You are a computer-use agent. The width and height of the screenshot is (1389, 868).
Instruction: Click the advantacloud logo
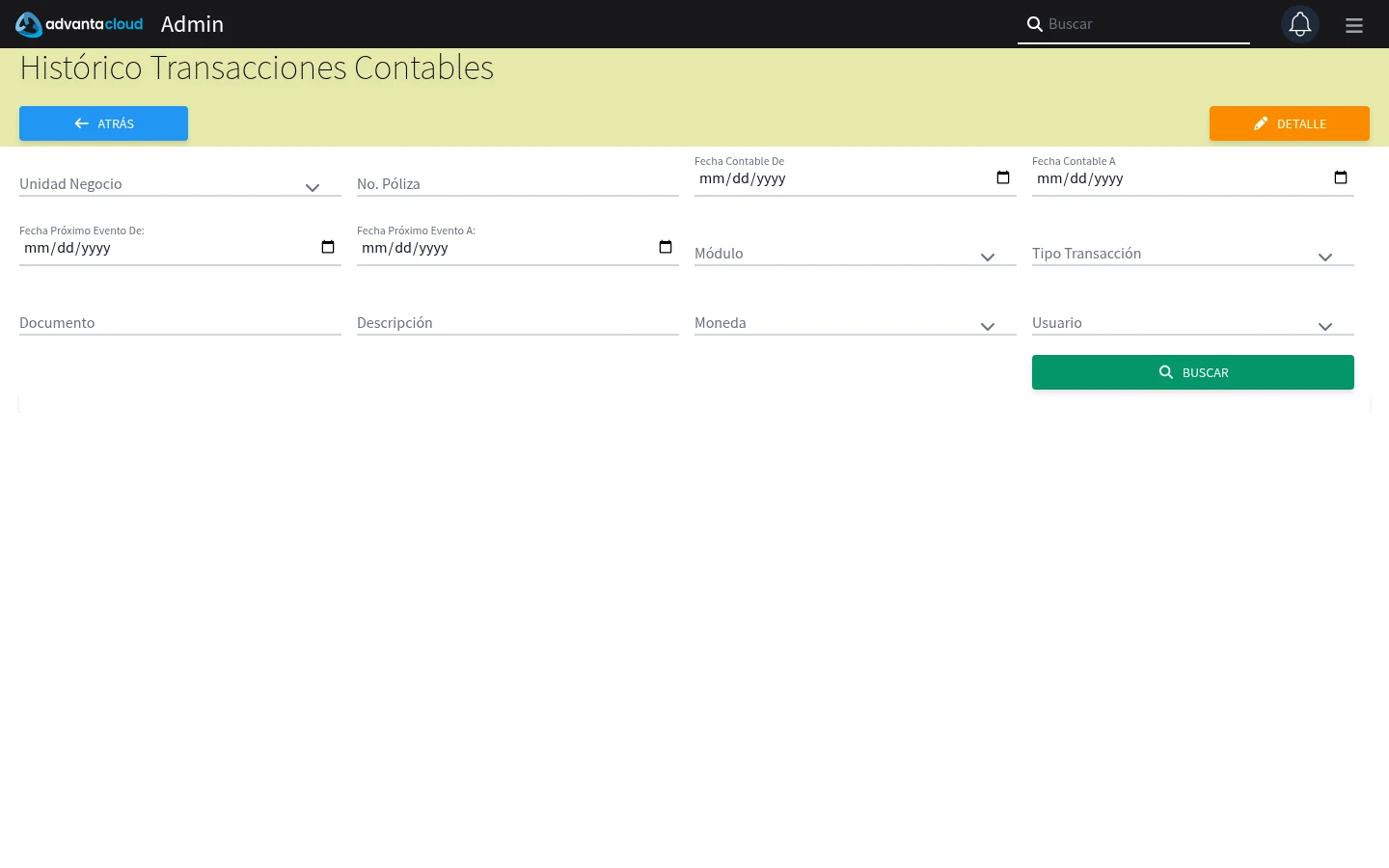click(79, 24)
